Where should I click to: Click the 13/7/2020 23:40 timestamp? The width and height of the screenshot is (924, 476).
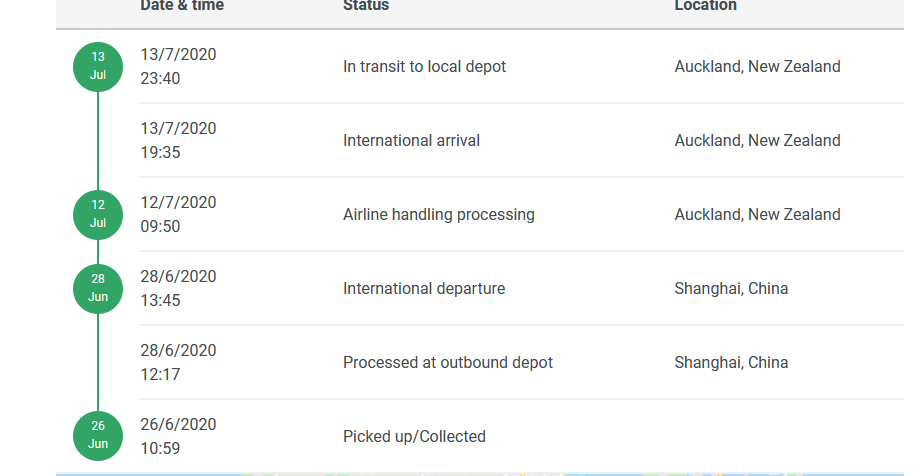178,67
